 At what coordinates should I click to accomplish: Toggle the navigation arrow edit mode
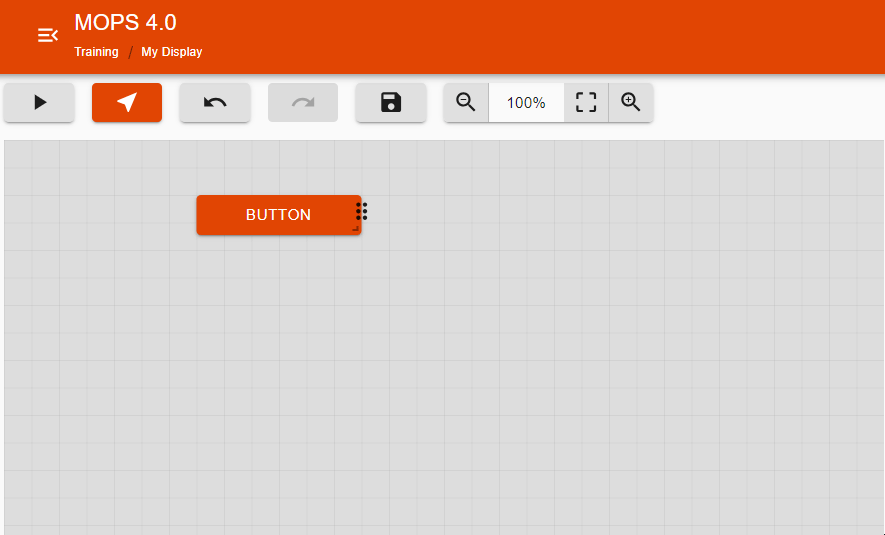pos(127,102)
